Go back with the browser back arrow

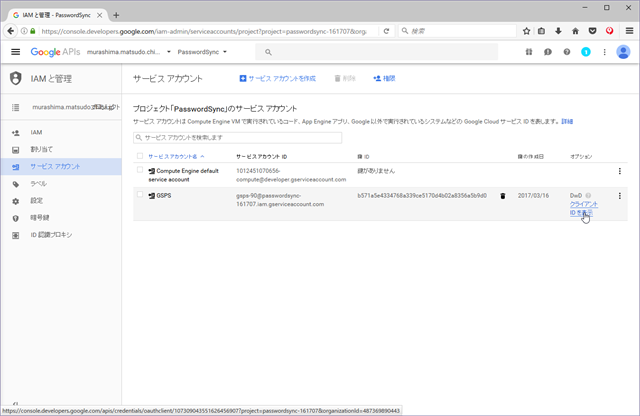tap(11, 31)
